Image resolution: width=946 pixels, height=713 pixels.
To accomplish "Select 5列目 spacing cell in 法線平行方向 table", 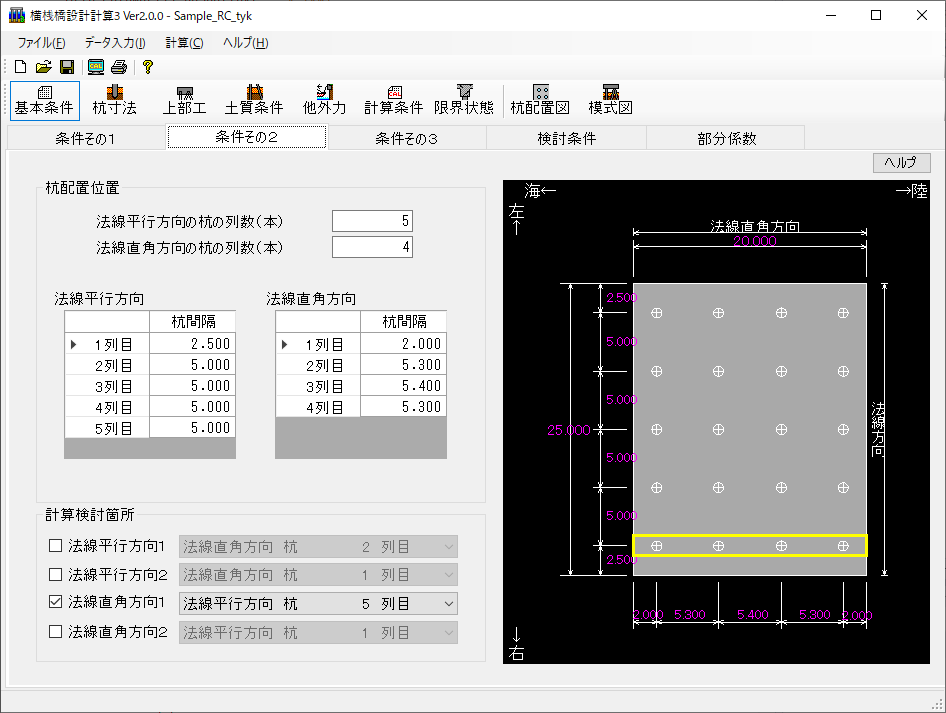I will point(192,428).
